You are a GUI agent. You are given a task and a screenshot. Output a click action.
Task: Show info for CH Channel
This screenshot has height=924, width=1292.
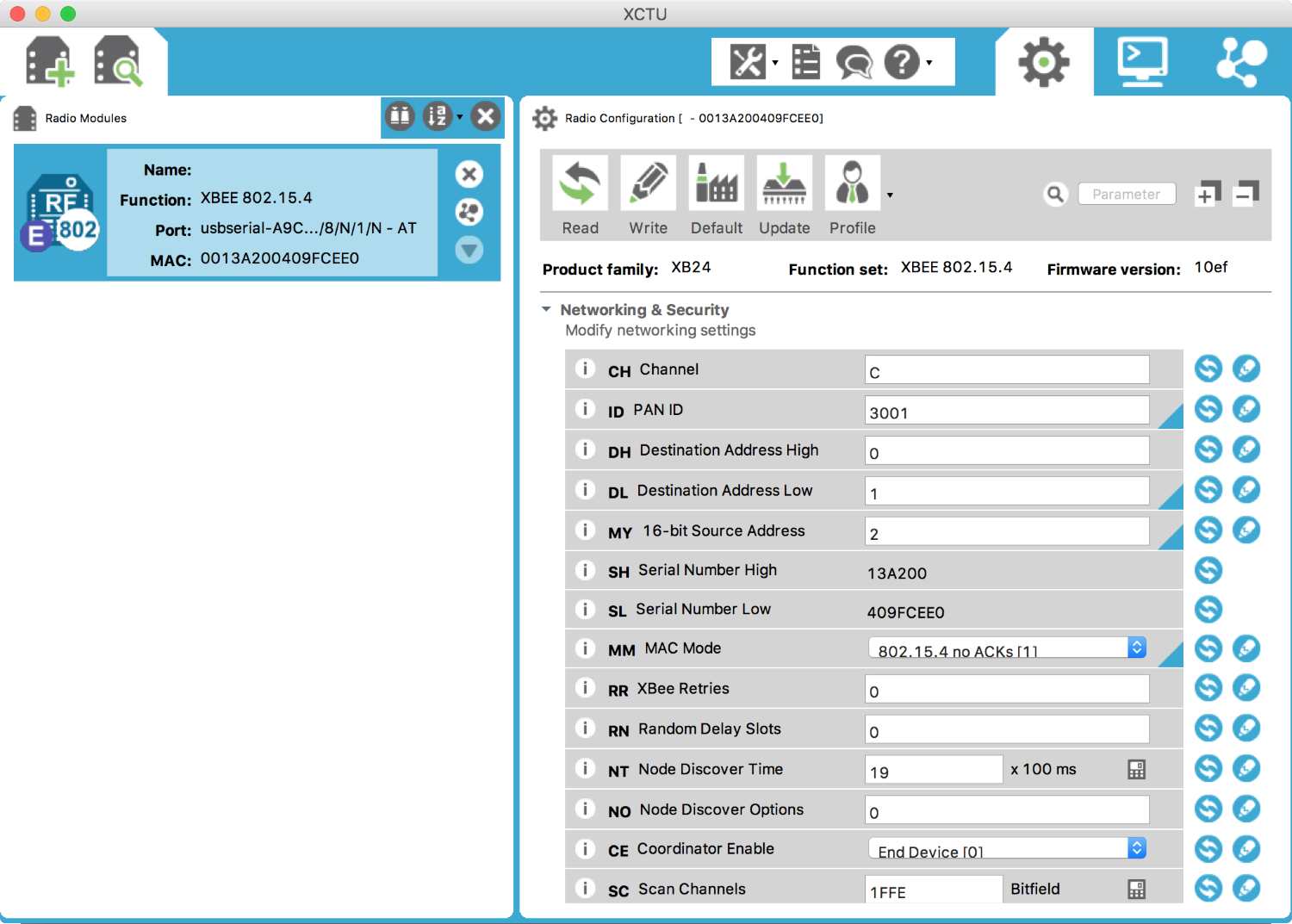pyautogui.click(x=585, y=369)
